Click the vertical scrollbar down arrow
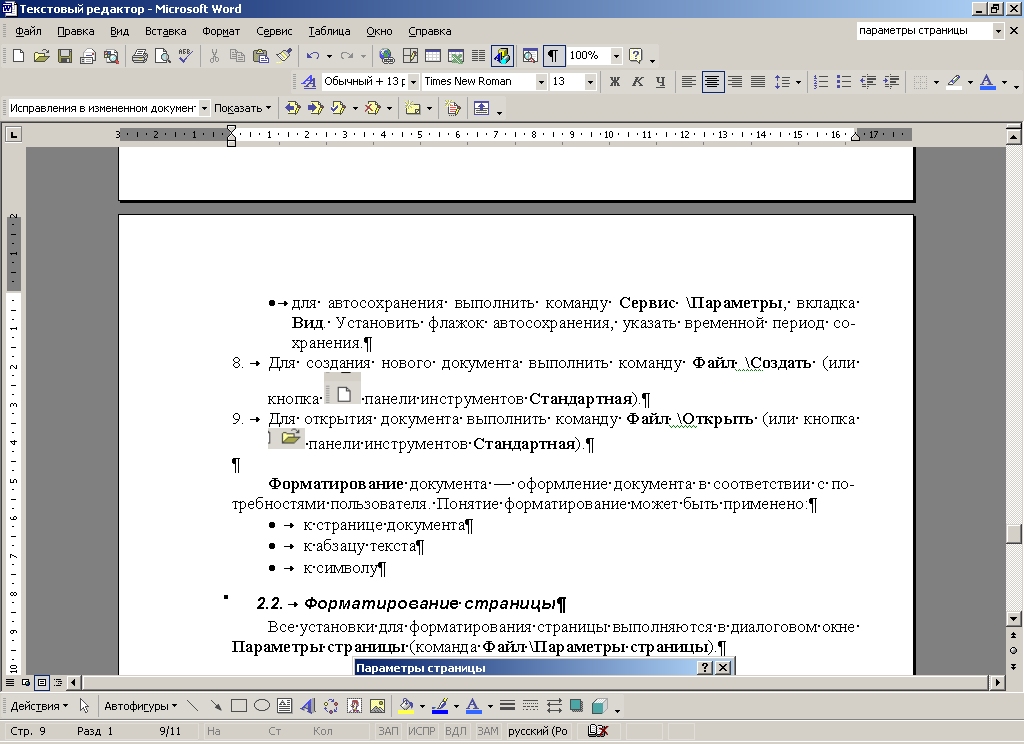 tap(1013, 619)
